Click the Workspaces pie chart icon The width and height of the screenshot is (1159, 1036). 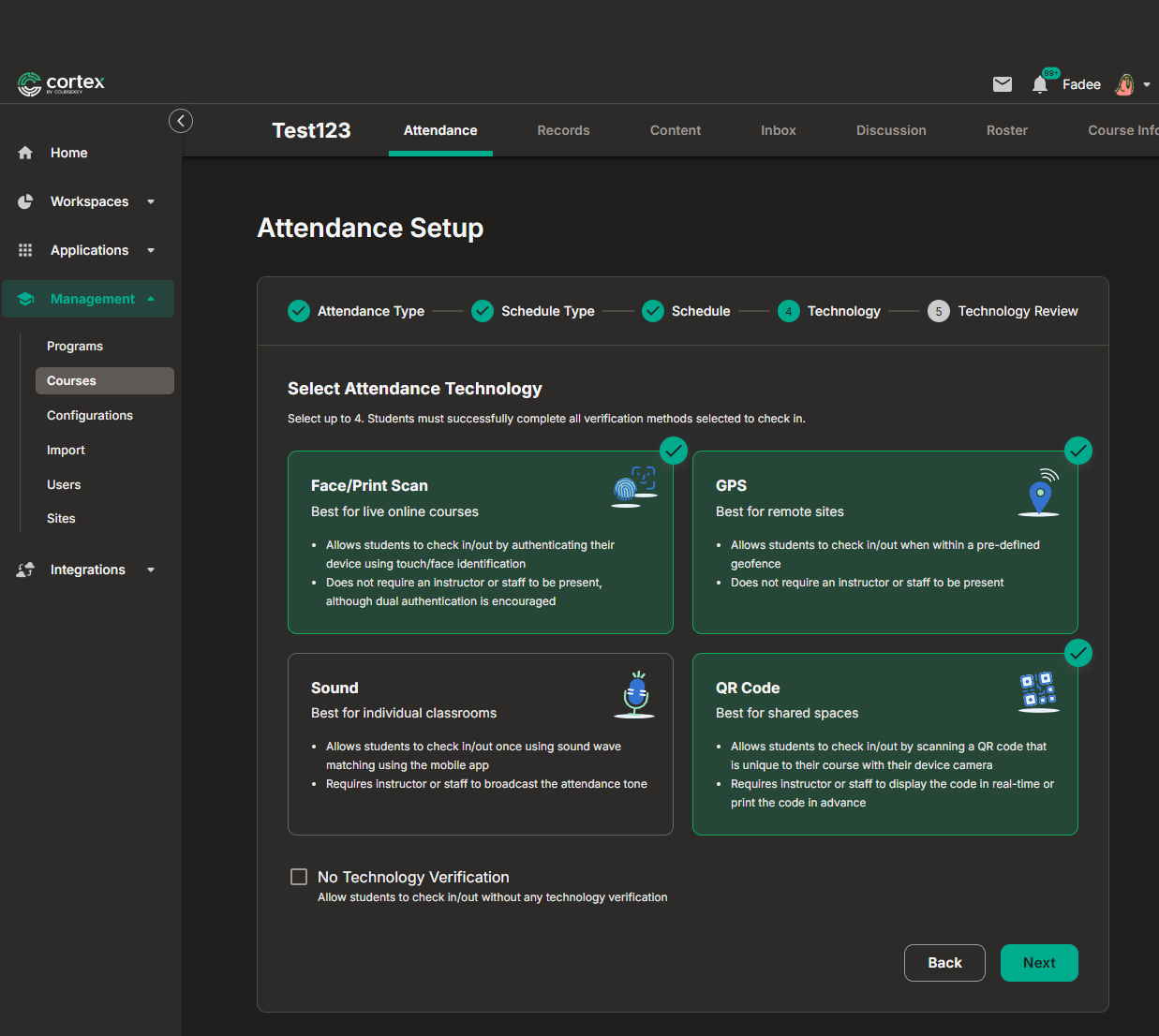(x=25, y=201)
